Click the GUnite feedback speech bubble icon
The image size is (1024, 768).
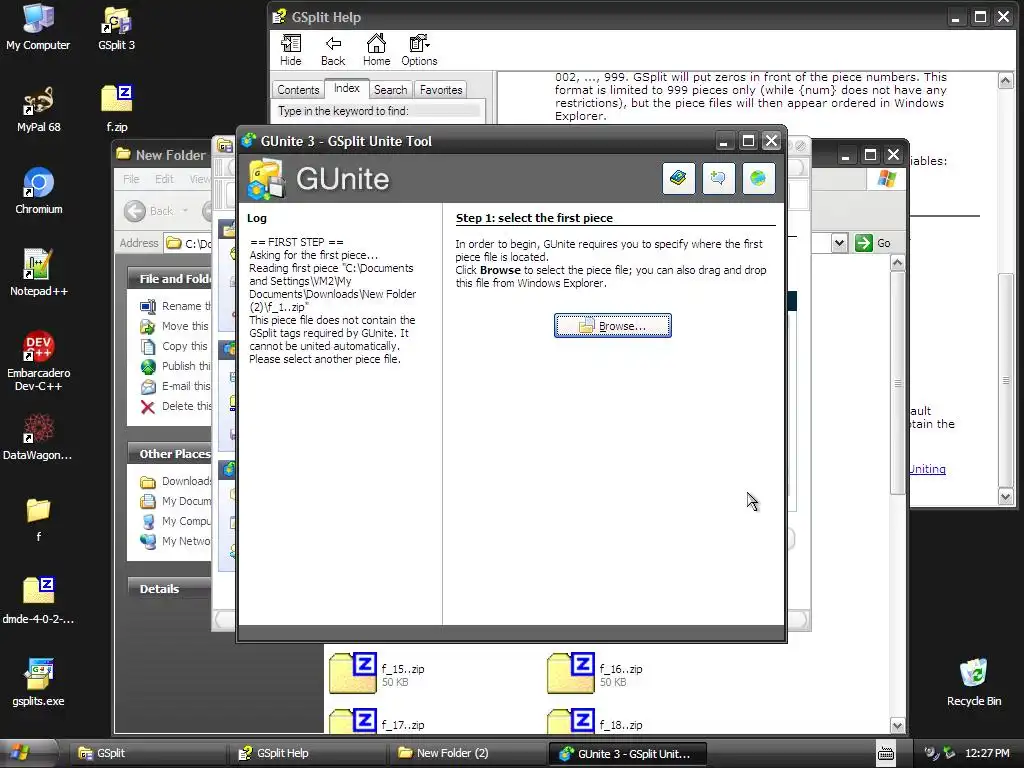pos(718,178)
